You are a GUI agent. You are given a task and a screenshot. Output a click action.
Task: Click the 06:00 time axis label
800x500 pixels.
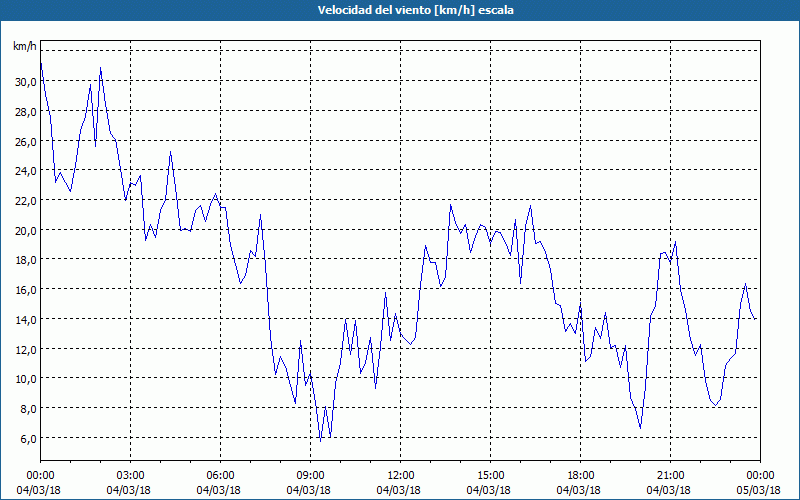(220, 476)
